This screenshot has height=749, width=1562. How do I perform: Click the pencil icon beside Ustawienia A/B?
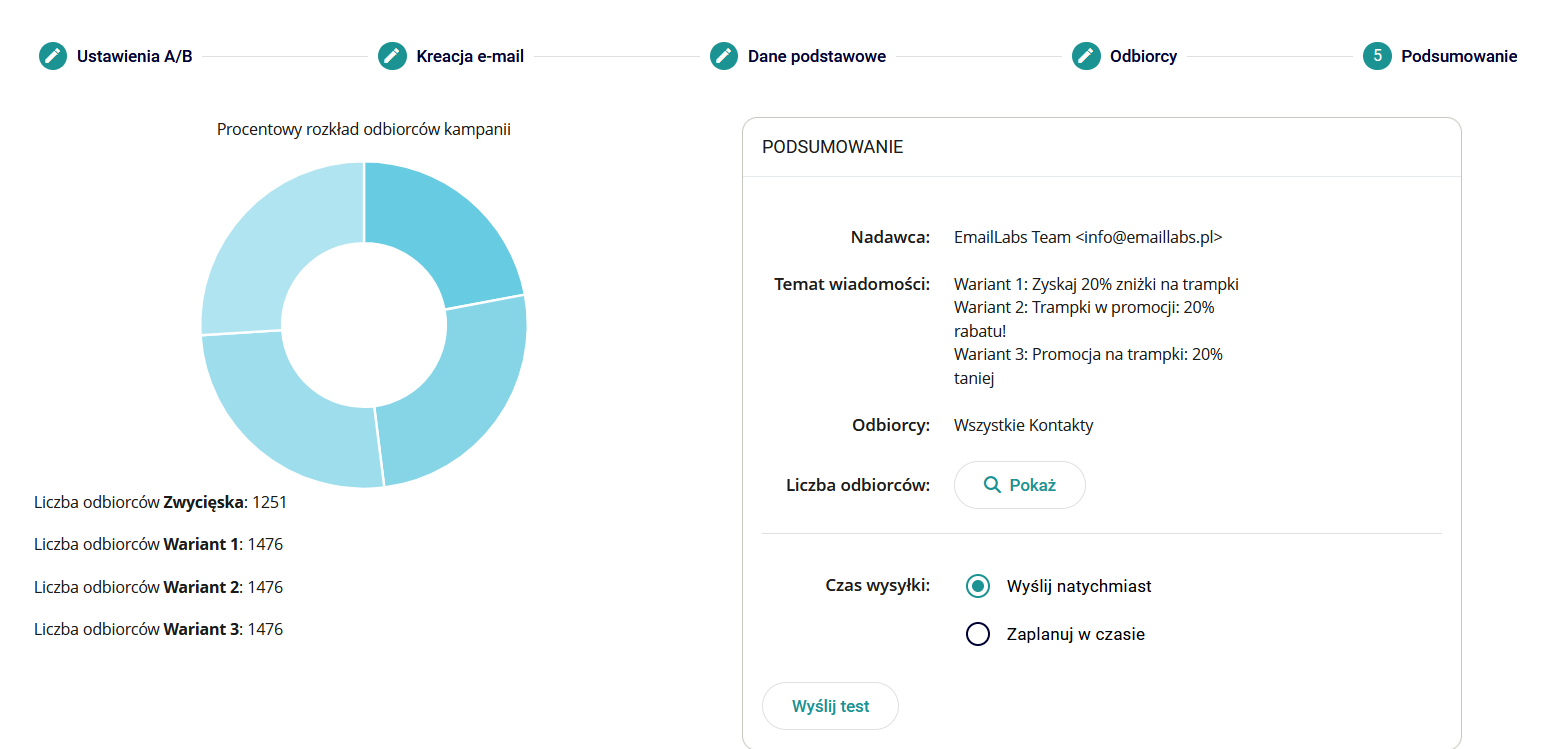[x=53, y=56]
